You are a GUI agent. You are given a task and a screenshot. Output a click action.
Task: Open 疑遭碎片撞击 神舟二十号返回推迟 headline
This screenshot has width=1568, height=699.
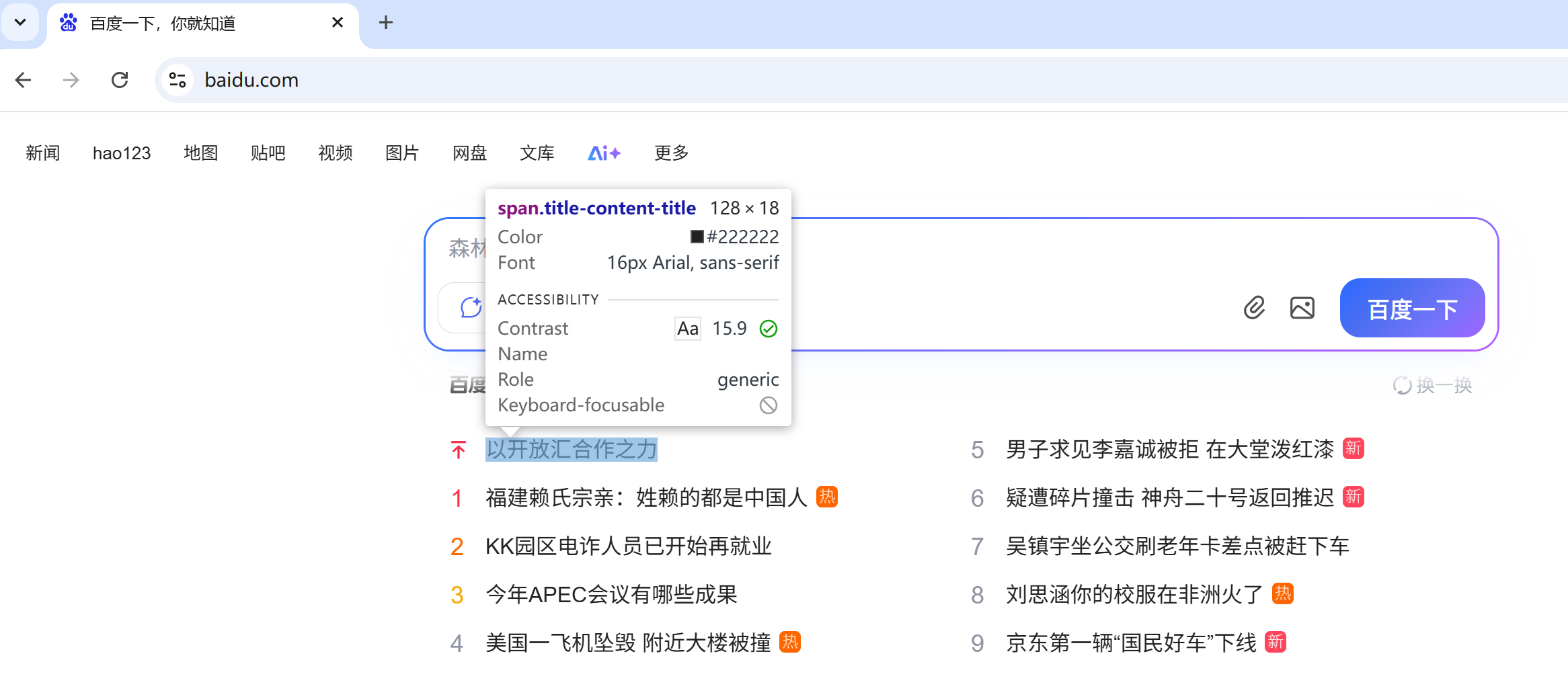tap(1170, 498)
